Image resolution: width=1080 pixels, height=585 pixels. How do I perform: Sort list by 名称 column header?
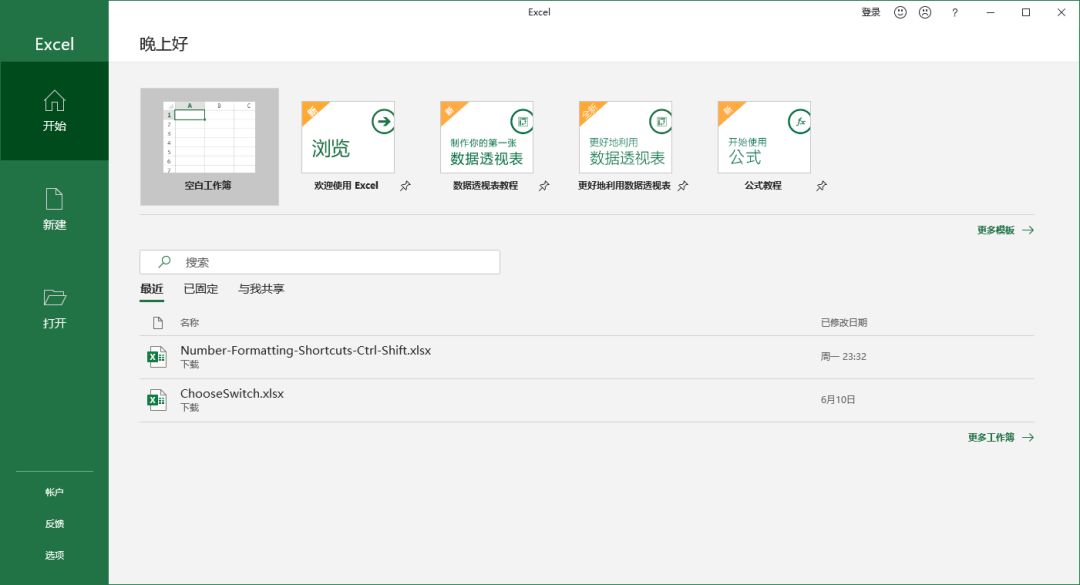pyautogui.click(x=189, y=322)
